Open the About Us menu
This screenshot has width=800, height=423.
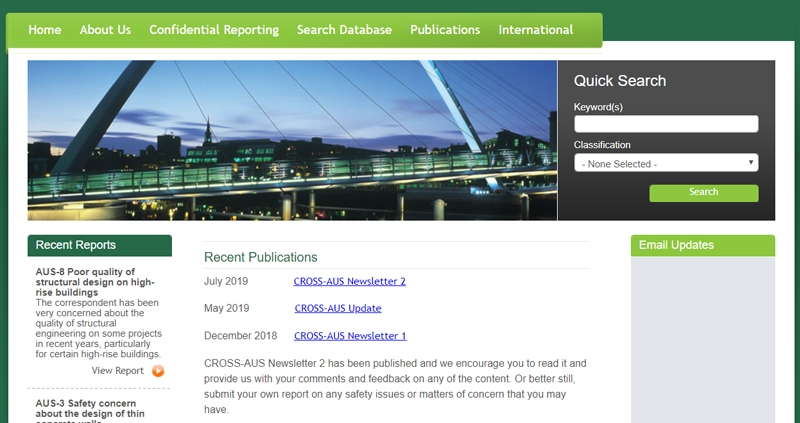pos(105,30)
